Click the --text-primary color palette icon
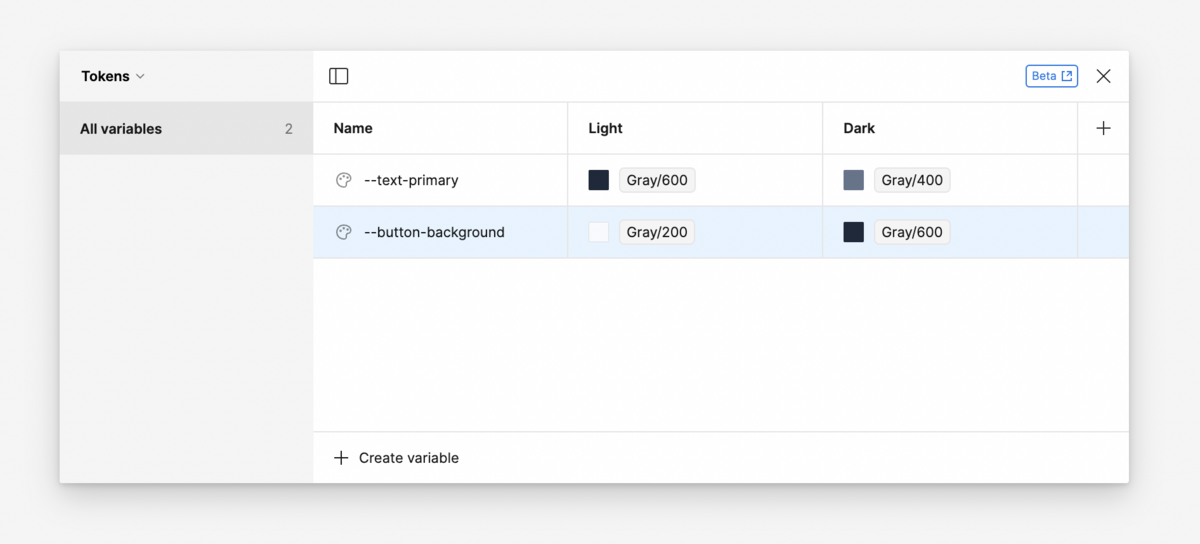Viewport: 1200px width, 544px height. (343, 180)
